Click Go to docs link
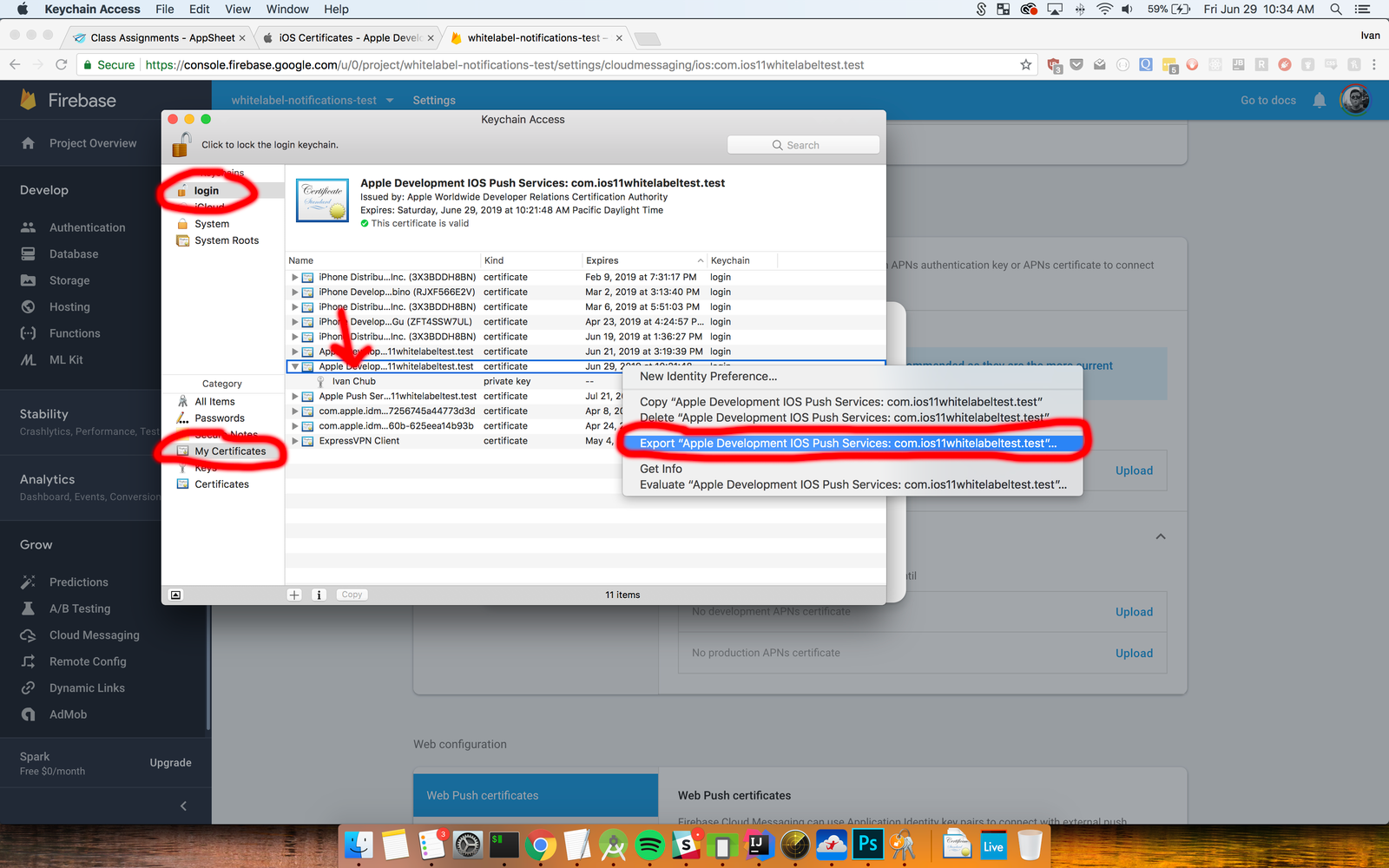Viewport: 1389px width, 868px height. (1267, 100)
